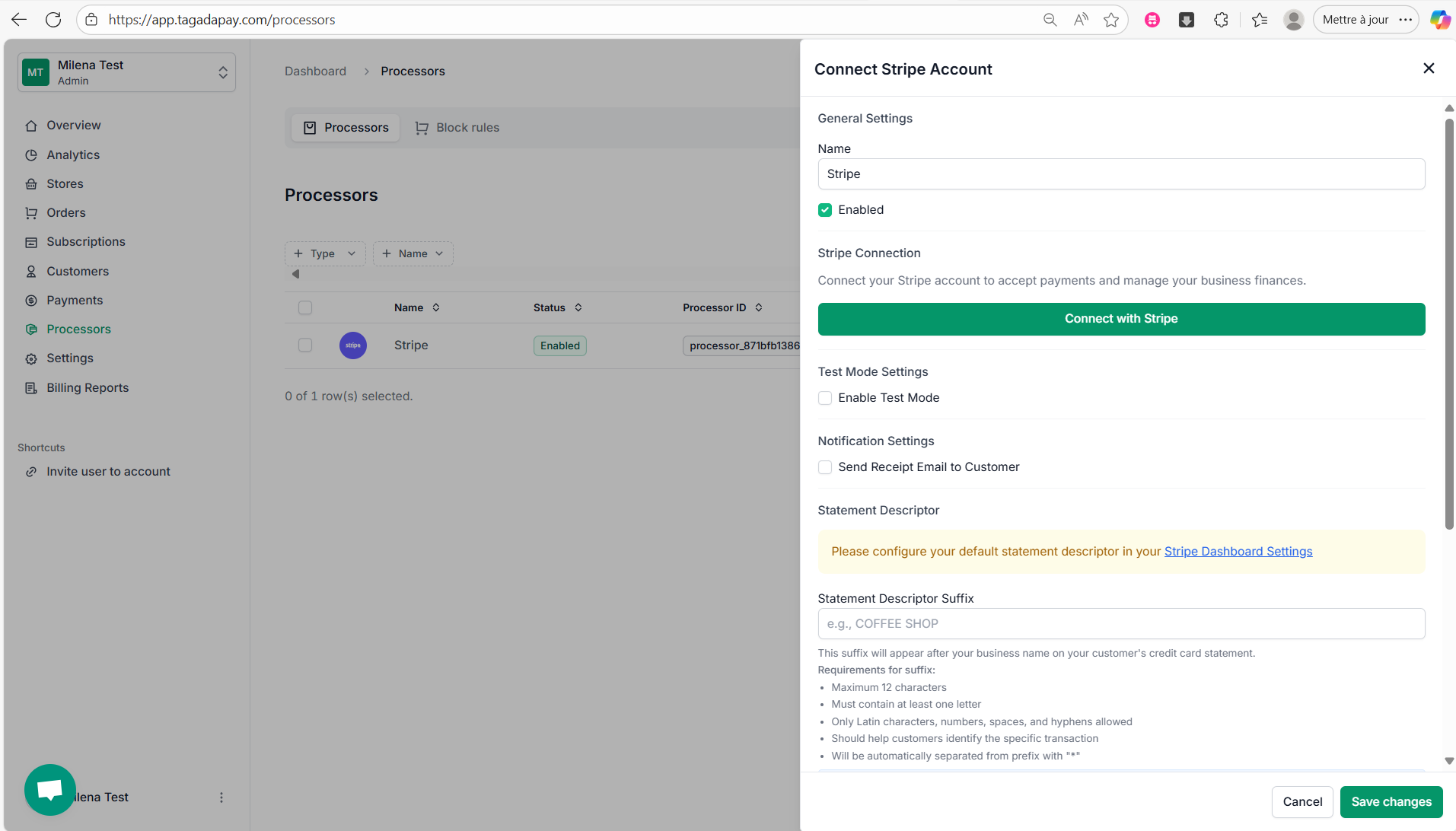Select the Stripe row checkbox
This screenshot has width=1456, height=831.
[305, 345]
